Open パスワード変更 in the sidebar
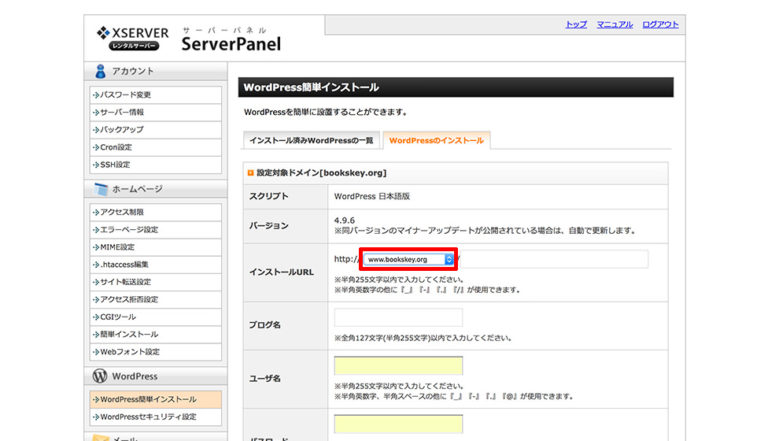Image resolution: width=768 pixels, height=441 pixels. pyautogui.click(x=156, y=95)
